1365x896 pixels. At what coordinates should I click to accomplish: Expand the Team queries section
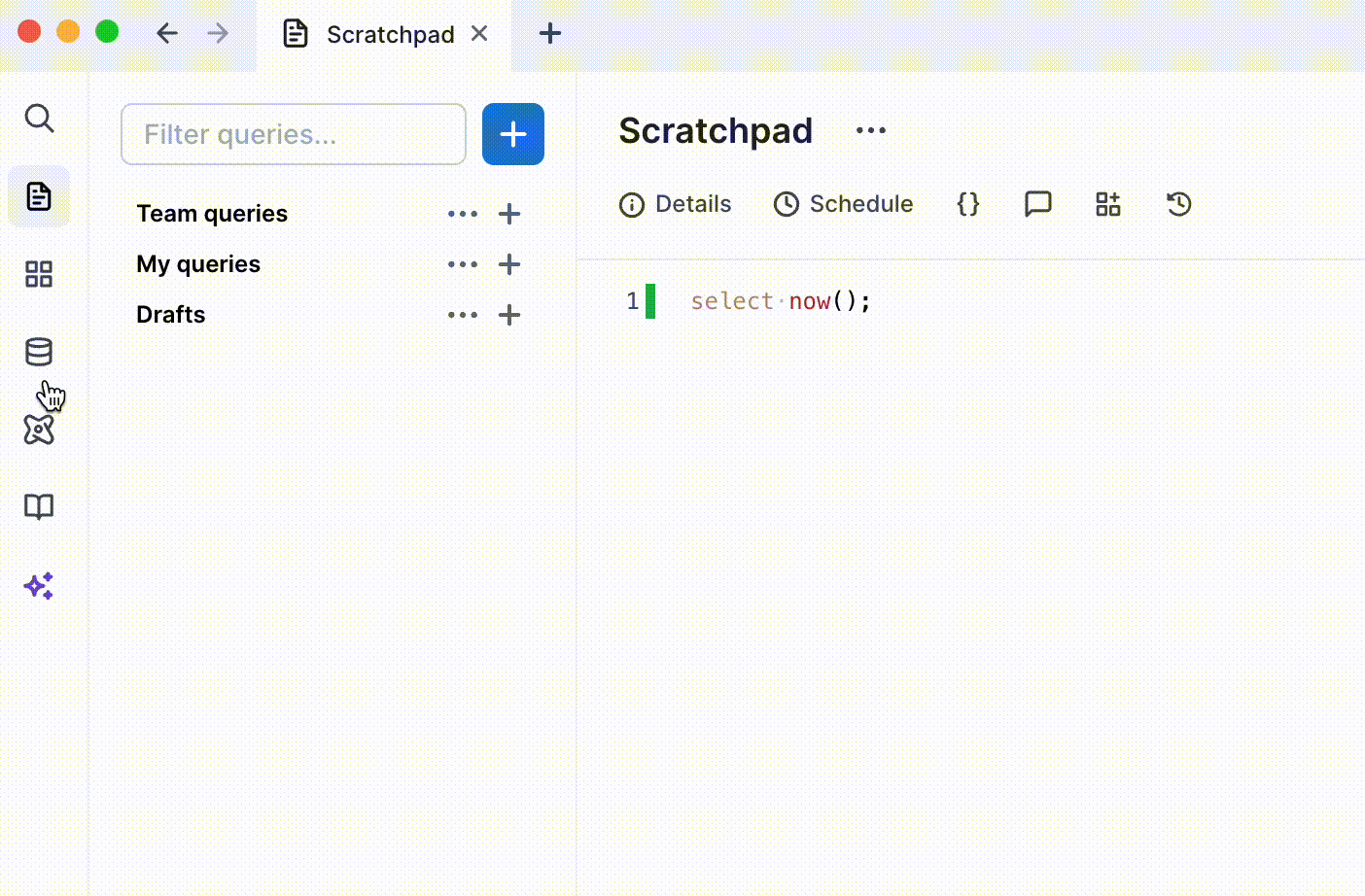coord(212,214)
